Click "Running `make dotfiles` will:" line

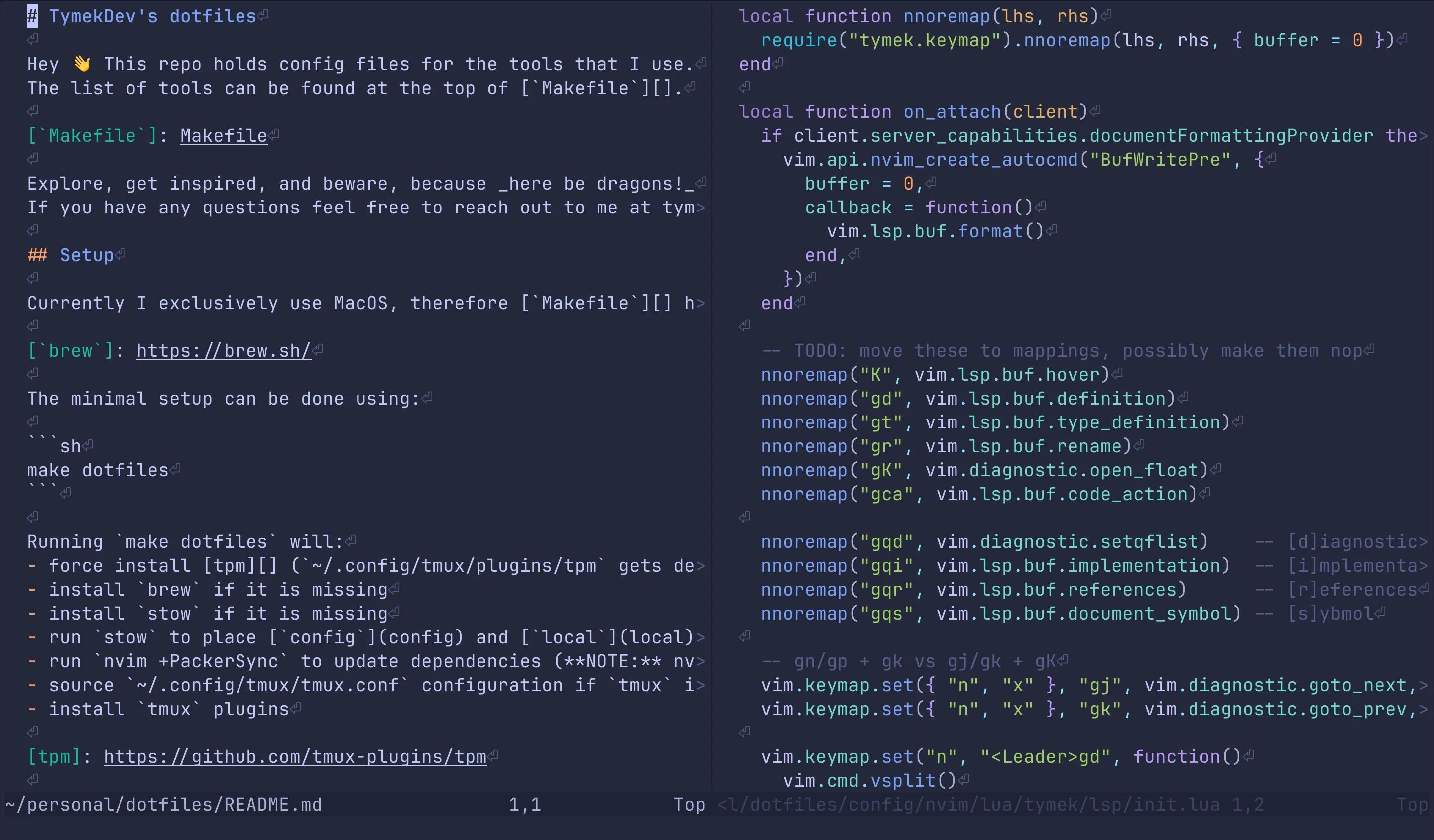(x=185, y=542)
